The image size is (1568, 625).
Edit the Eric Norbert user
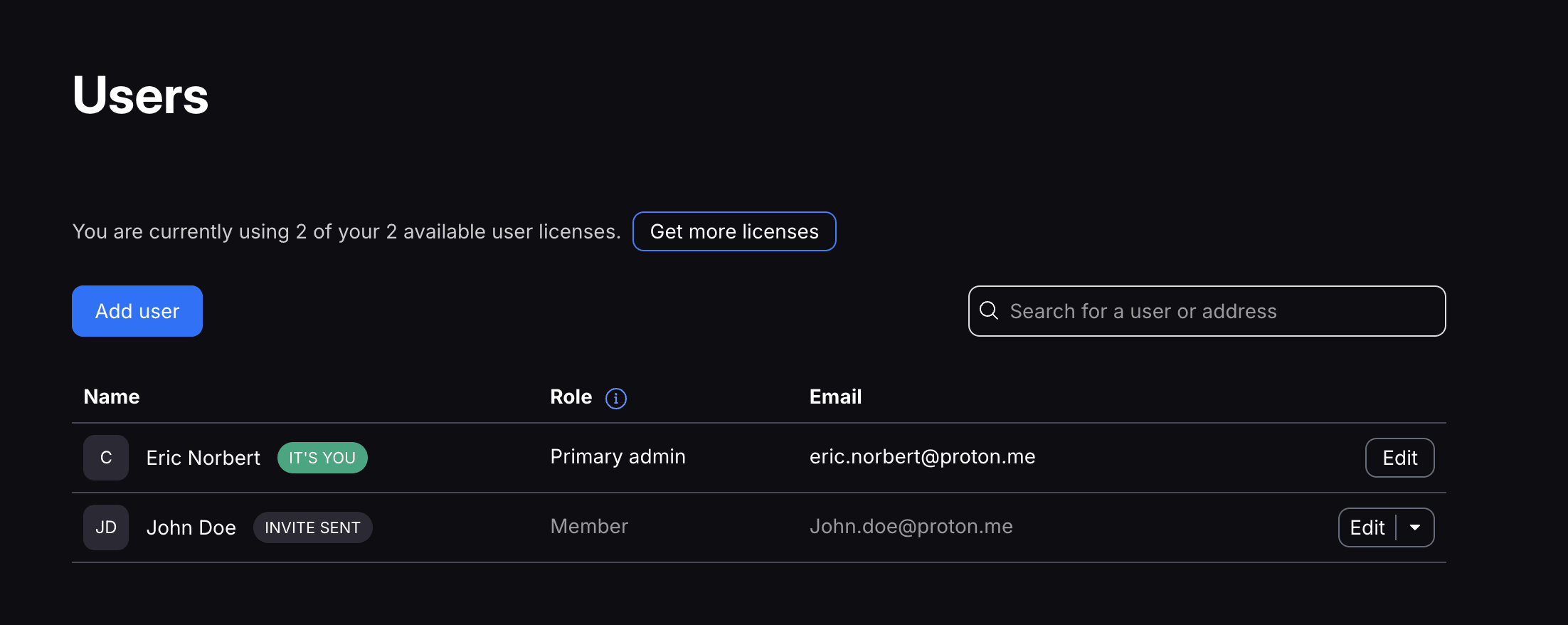[x=1399, y=458]
